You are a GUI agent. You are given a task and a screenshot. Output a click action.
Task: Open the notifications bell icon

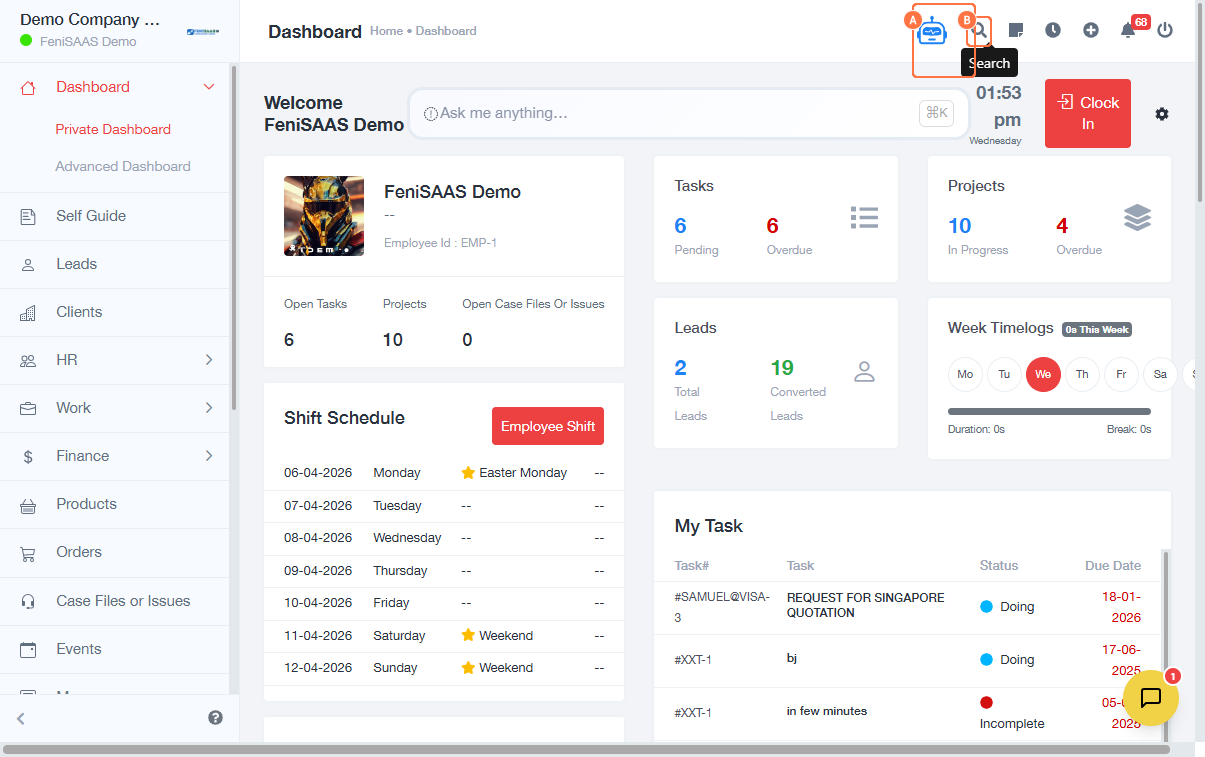tap(1128, 30)
